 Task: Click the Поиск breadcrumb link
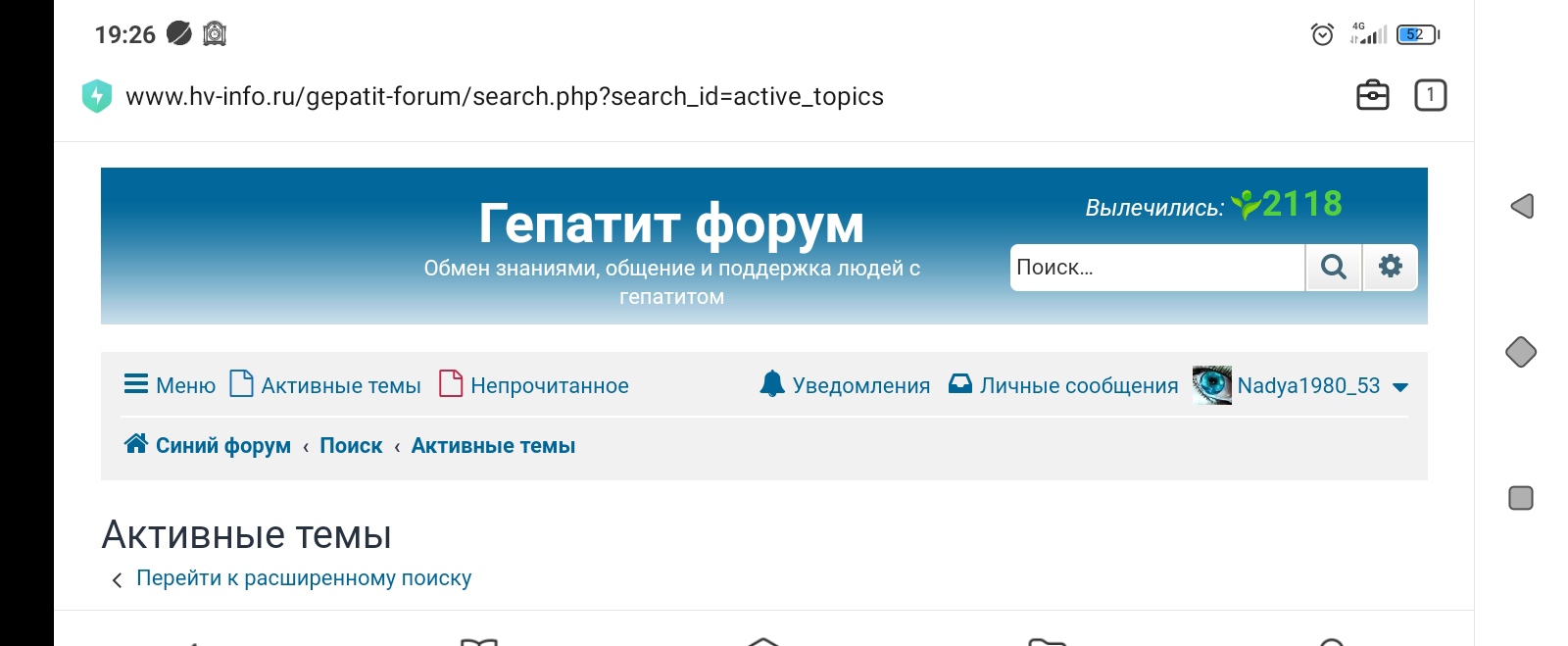click(x=351, y=445)
